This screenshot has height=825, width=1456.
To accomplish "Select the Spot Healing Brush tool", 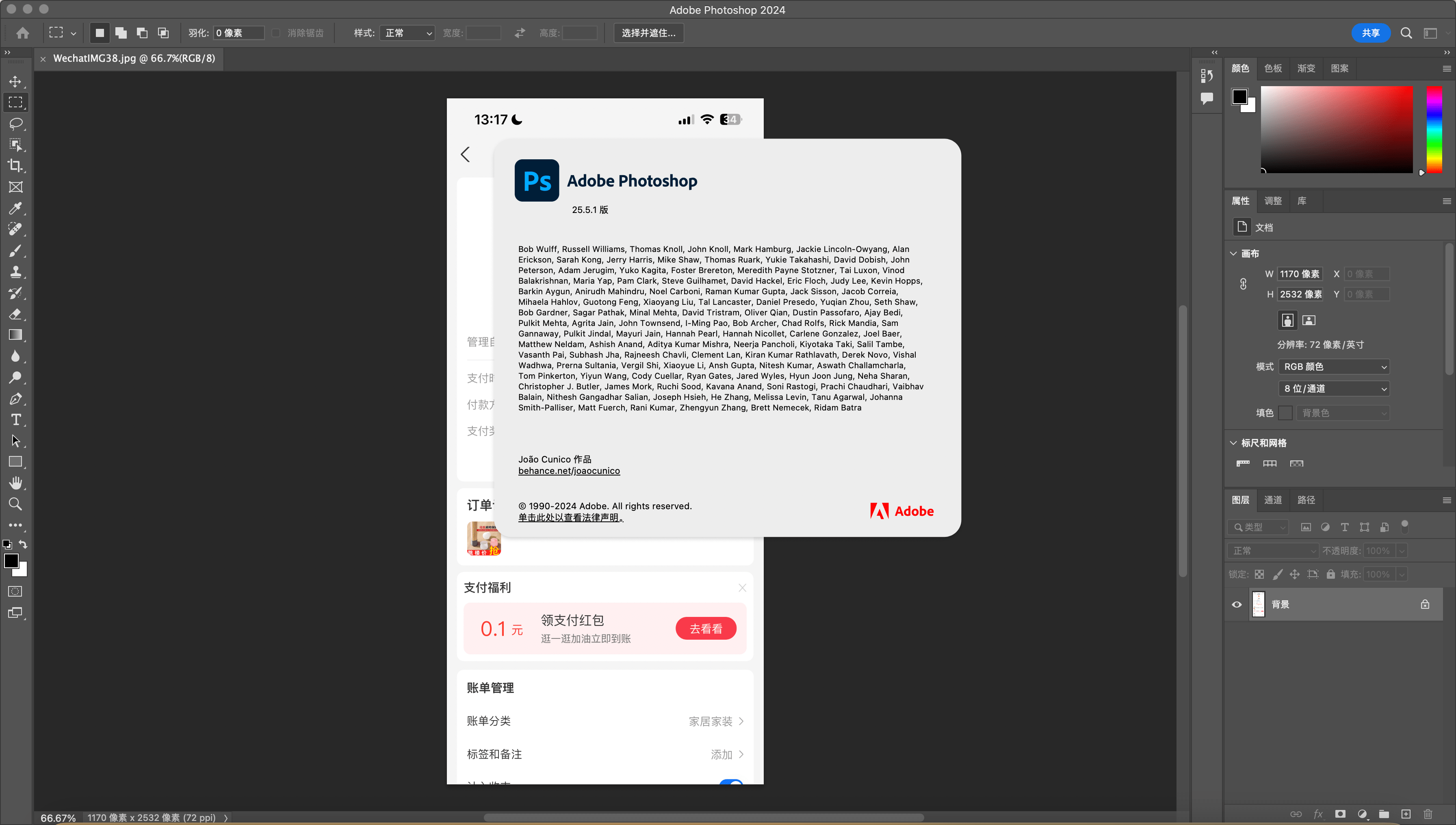I will tap(15, 229).
